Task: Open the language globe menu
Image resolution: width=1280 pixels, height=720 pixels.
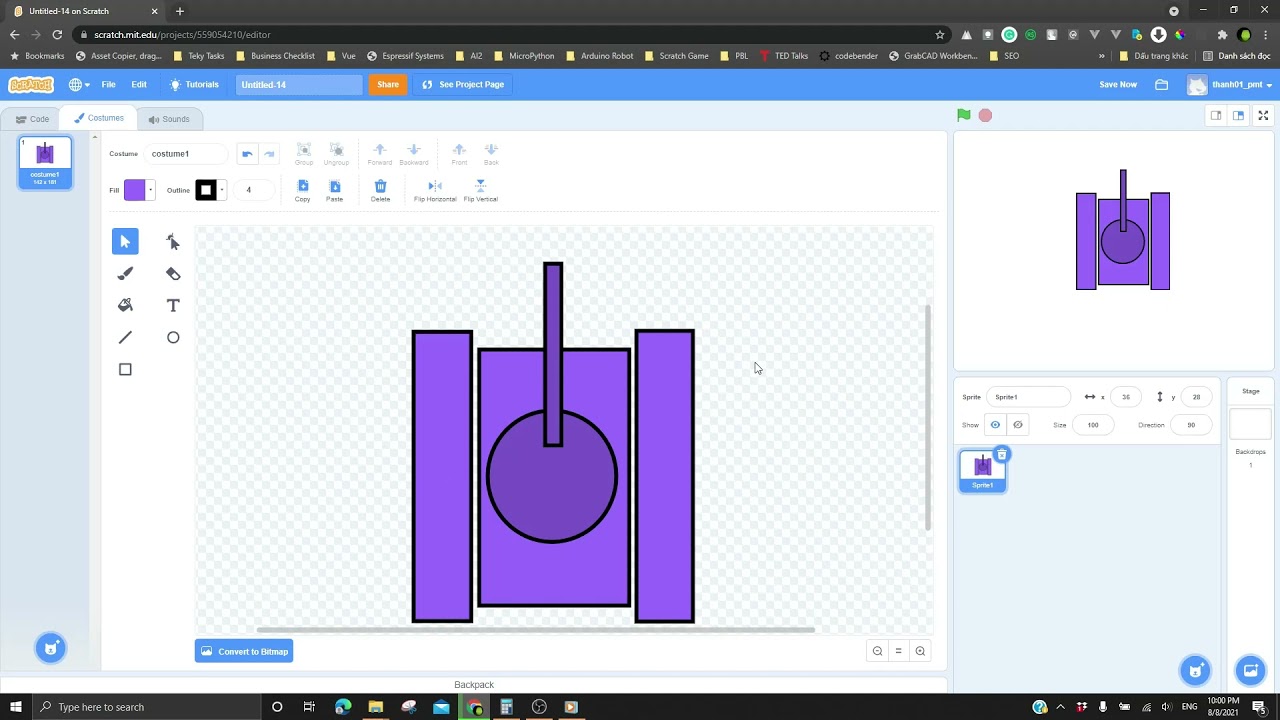Action: [77, 85]
